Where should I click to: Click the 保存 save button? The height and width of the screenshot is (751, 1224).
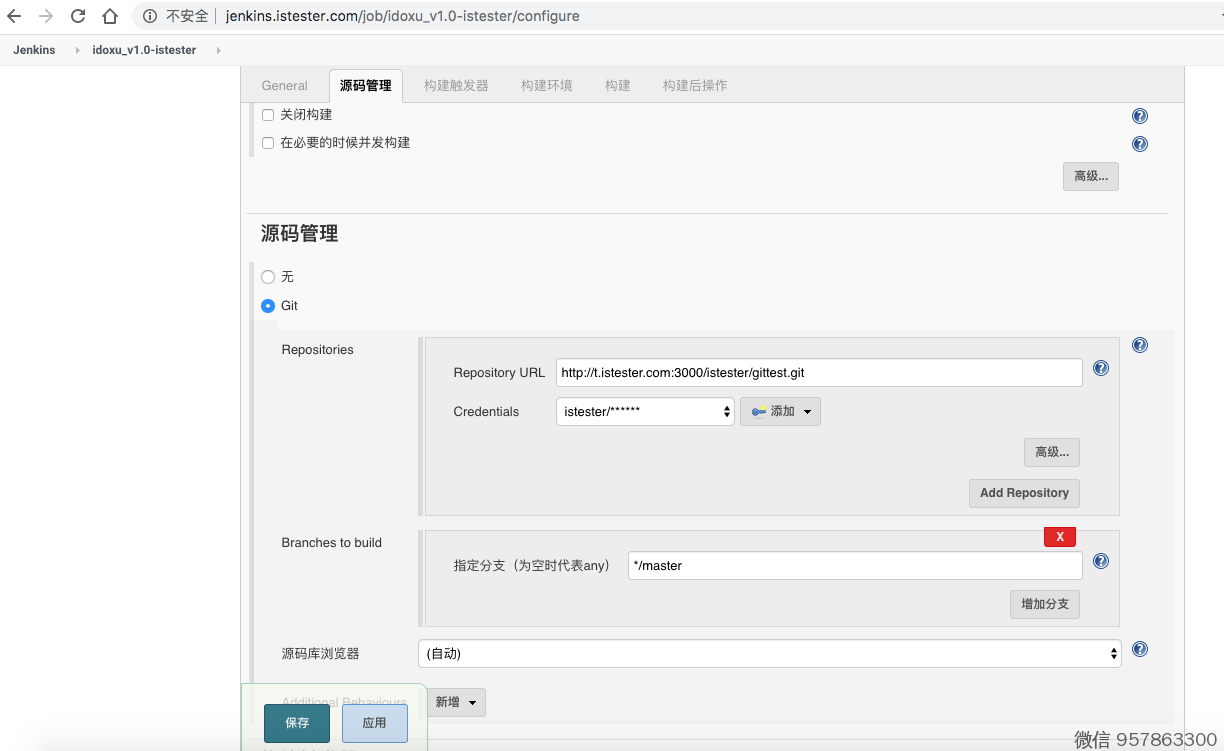(297, 723)
